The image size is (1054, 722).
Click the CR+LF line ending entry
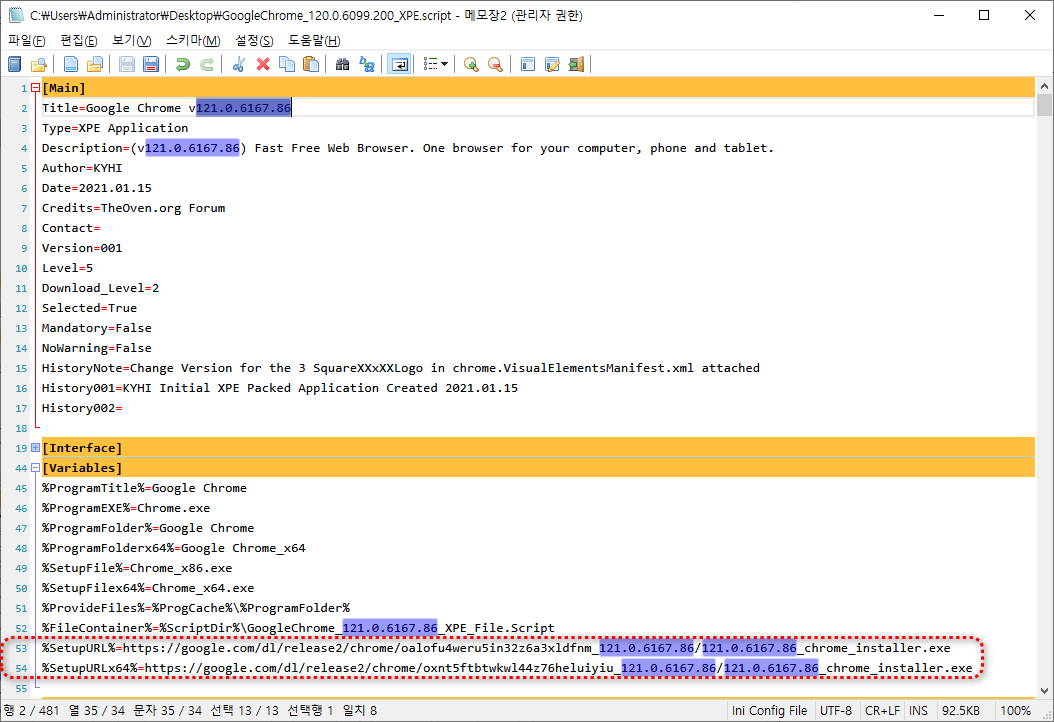click(x=882, y=711)
